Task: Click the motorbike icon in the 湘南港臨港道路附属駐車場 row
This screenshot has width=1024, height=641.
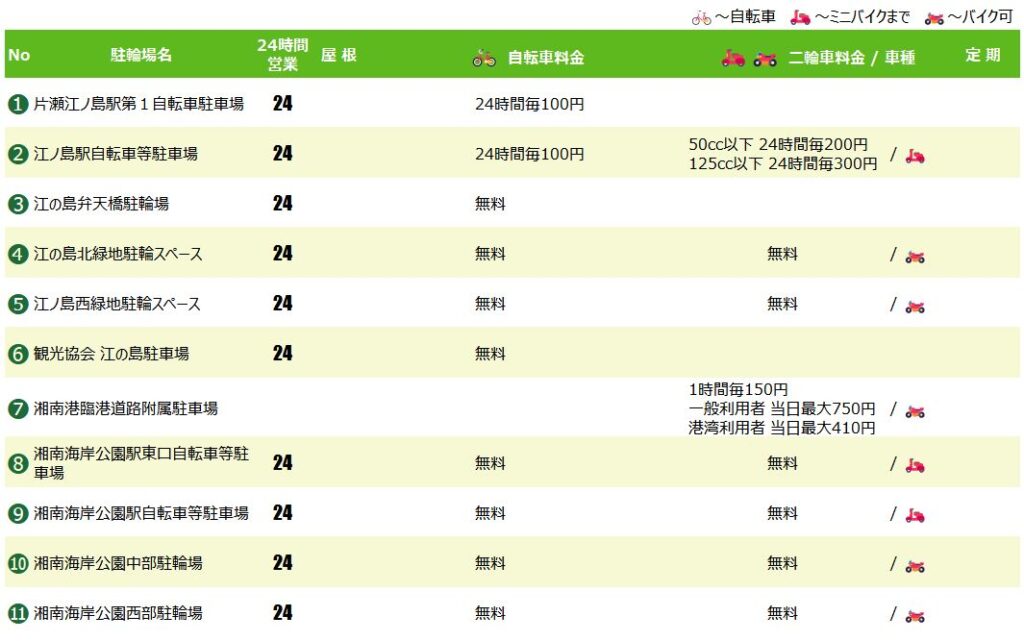Action: pos(915,411)
